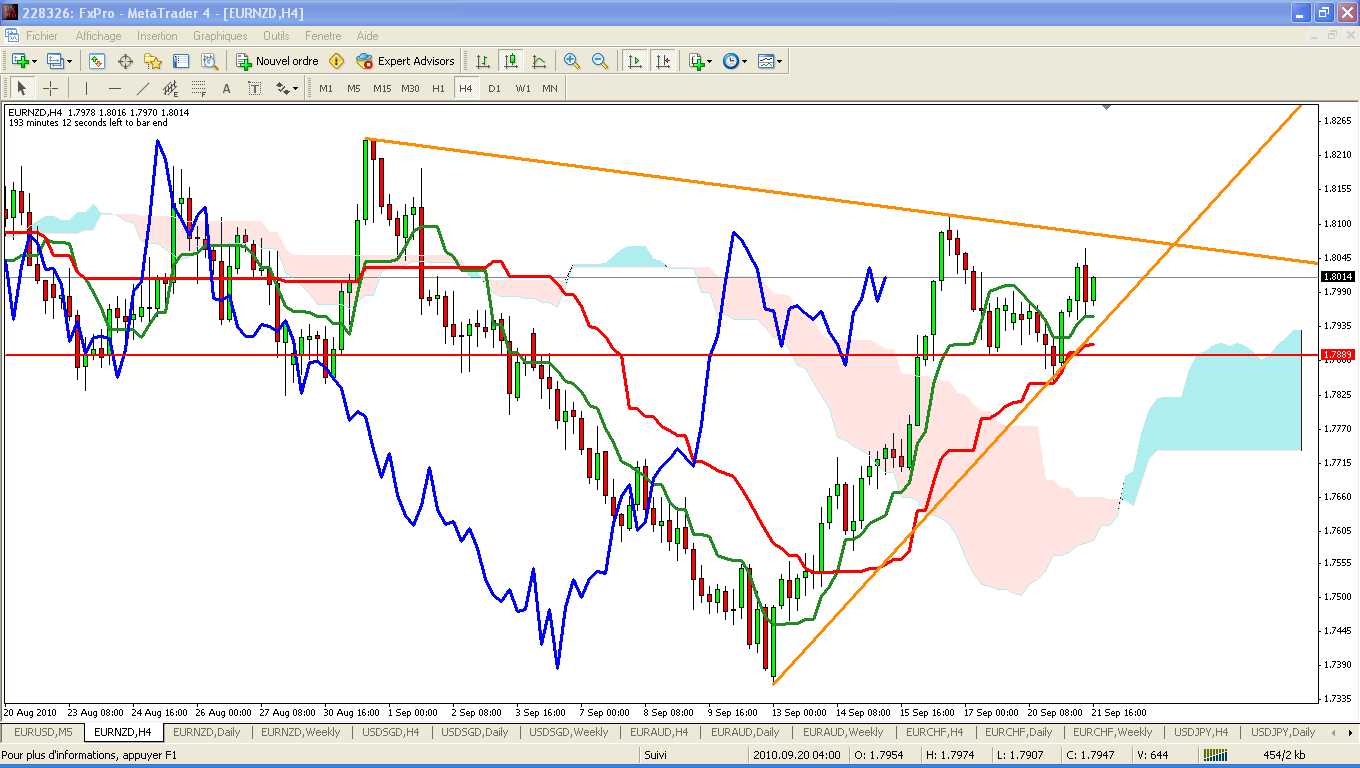Select the Fibonacci retracement tool

coord(198,88)
